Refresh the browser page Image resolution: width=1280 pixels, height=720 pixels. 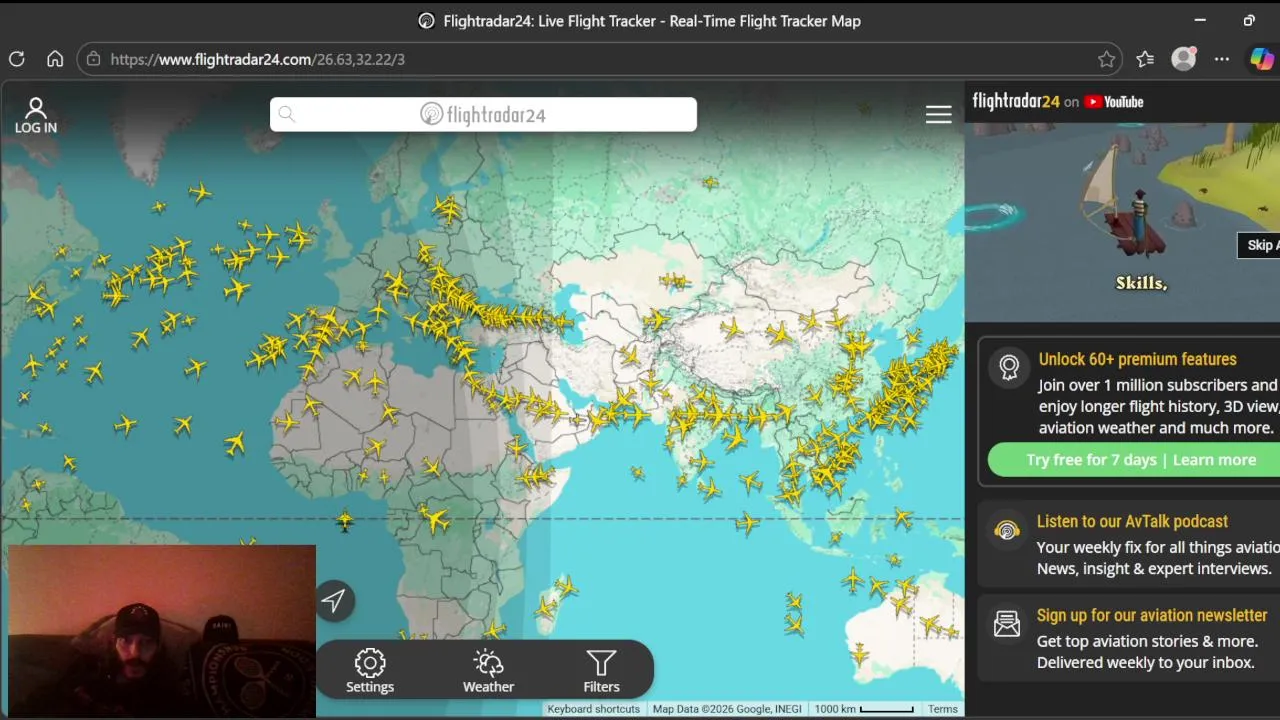click(x=17, y=59)
